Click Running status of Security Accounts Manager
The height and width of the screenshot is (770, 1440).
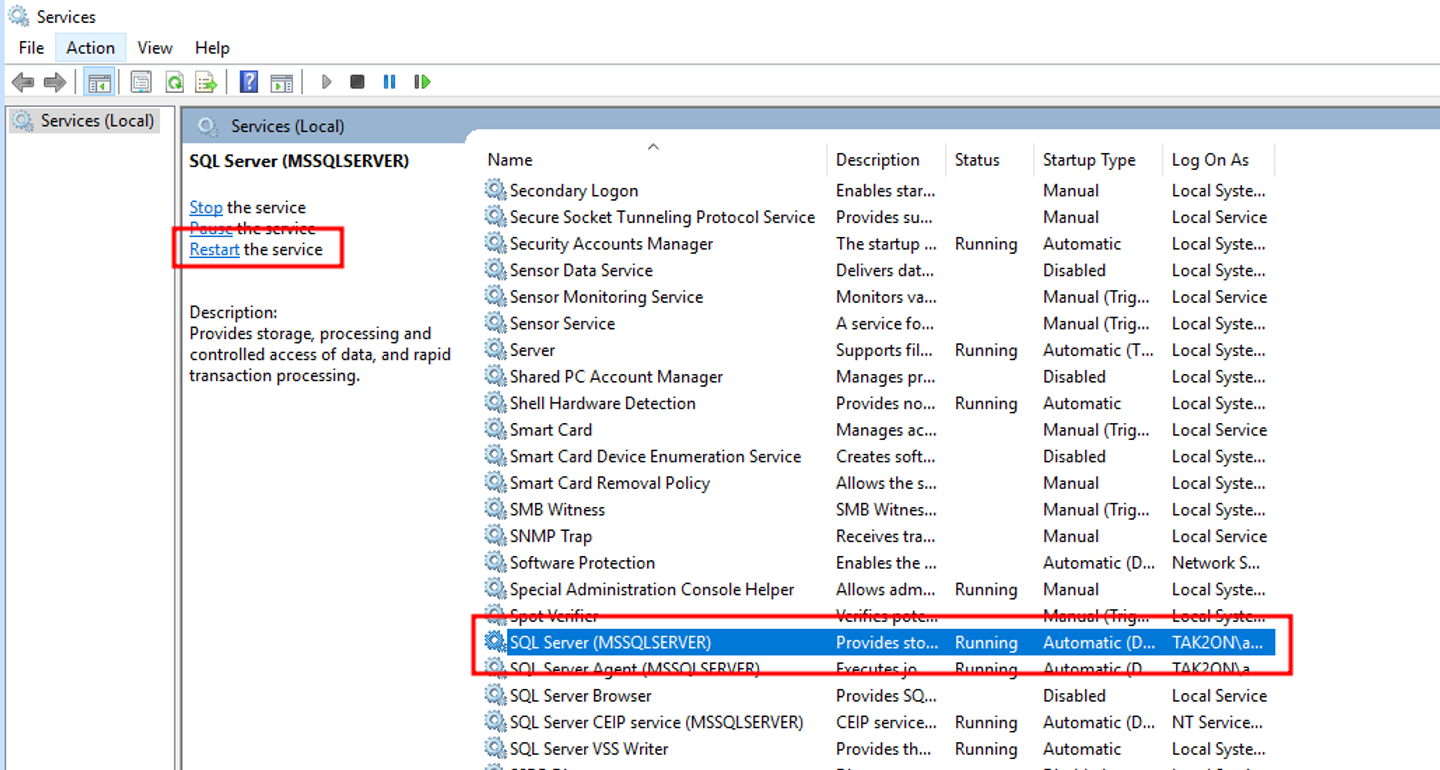pos(986,243)
